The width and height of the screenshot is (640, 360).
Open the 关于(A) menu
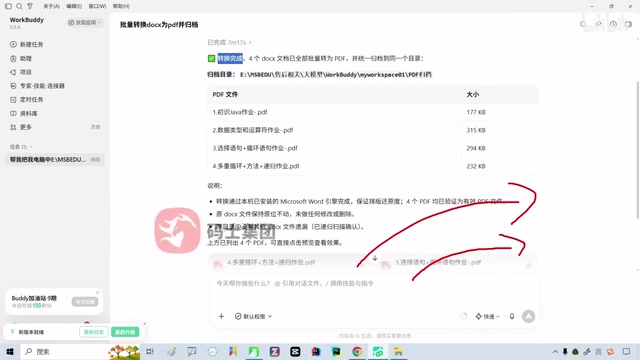(51, 6)
